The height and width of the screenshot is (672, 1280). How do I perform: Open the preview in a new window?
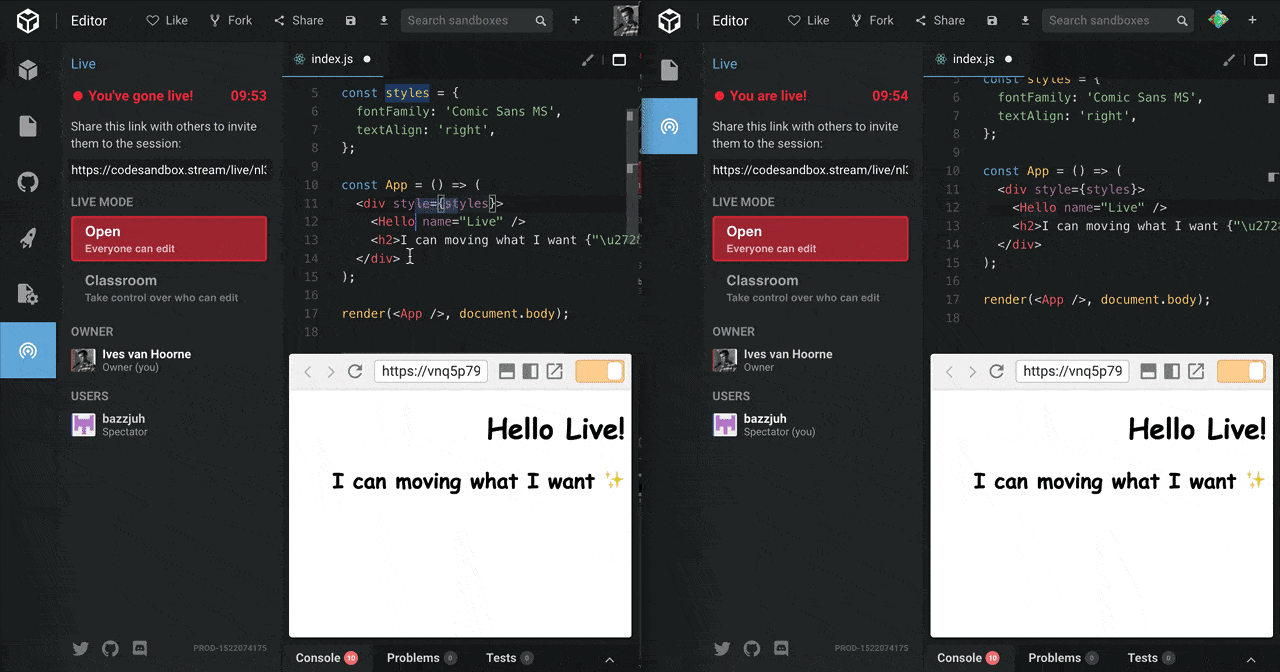pos(554,371)
